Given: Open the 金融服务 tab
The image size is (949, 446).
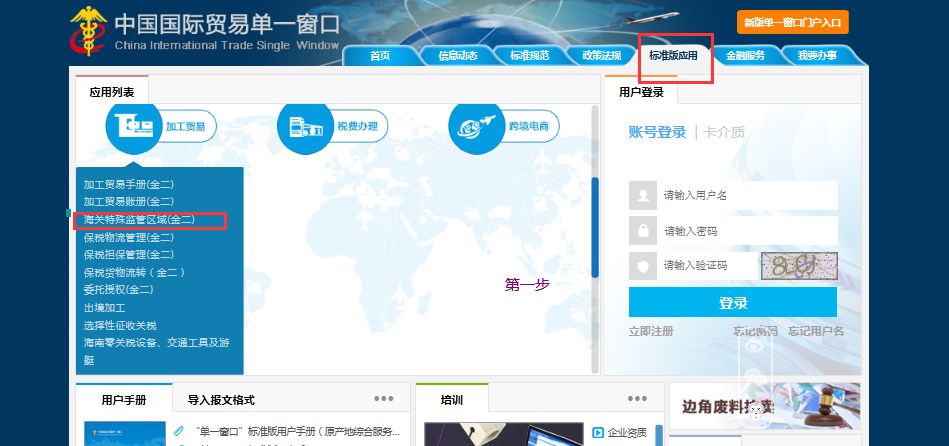Looking at the screenshot, I should click(x=745, y=56).
